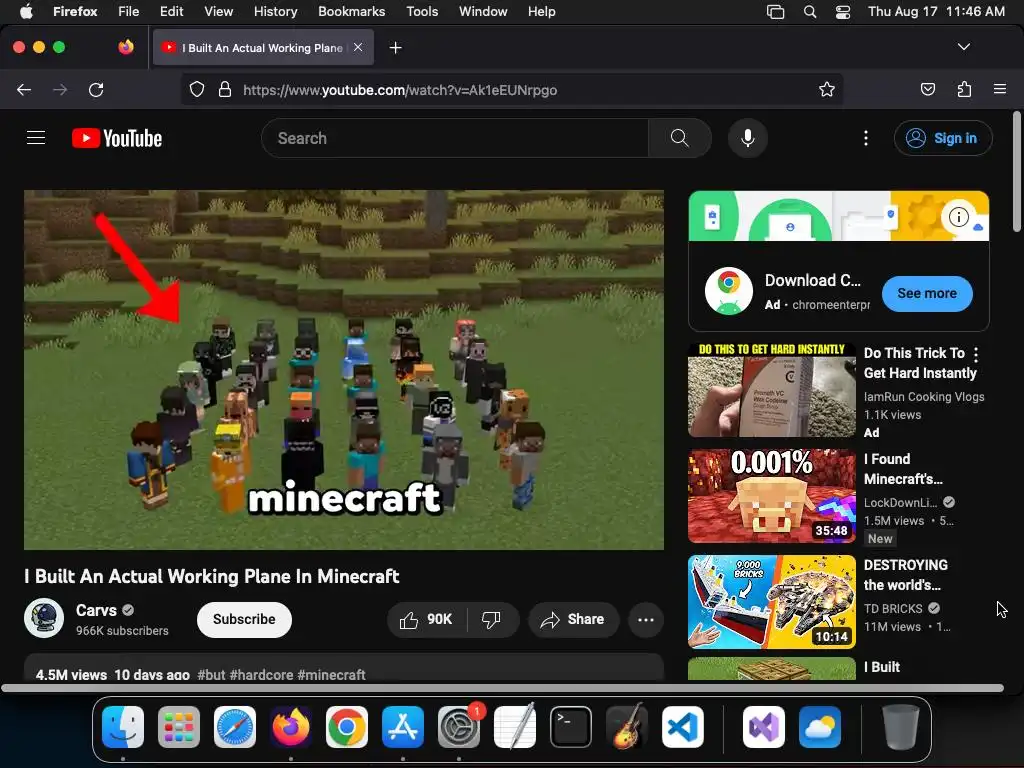Open Firefox extensions puzzle icon
1024x768 pixels.
pos(964,89)
